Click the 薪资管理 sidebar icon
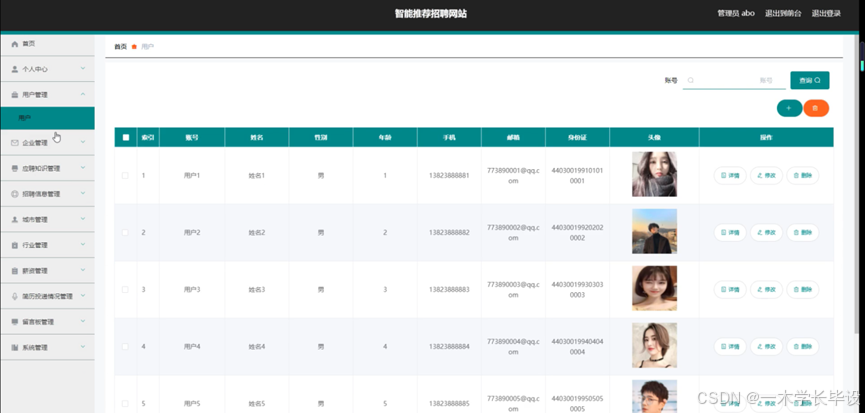Image resolution: width=865 pixels, height=413 pixels. pos(15,271)
